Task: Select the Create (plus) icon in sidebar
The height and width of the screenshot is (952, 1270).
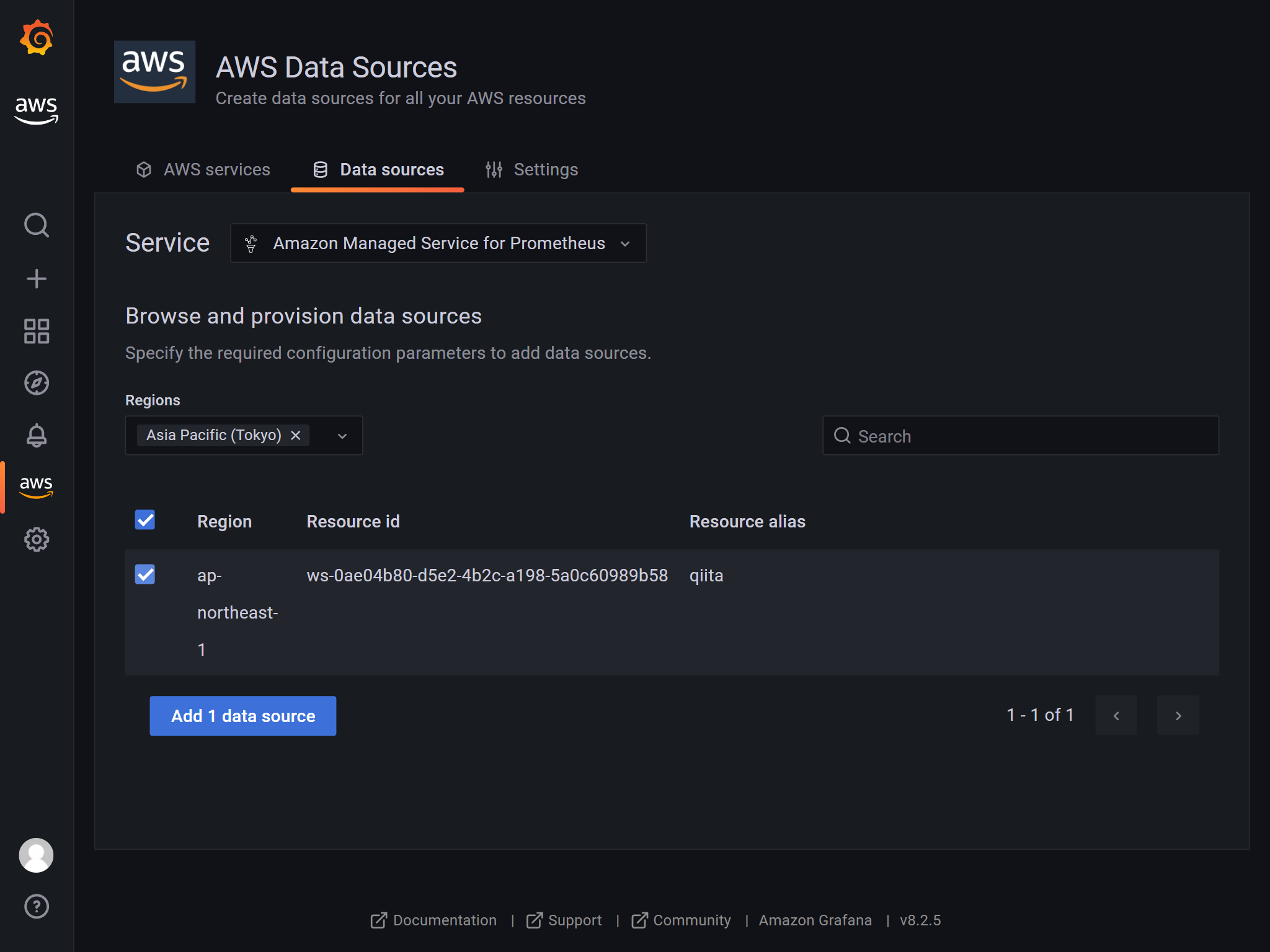Action: (36, 278)
